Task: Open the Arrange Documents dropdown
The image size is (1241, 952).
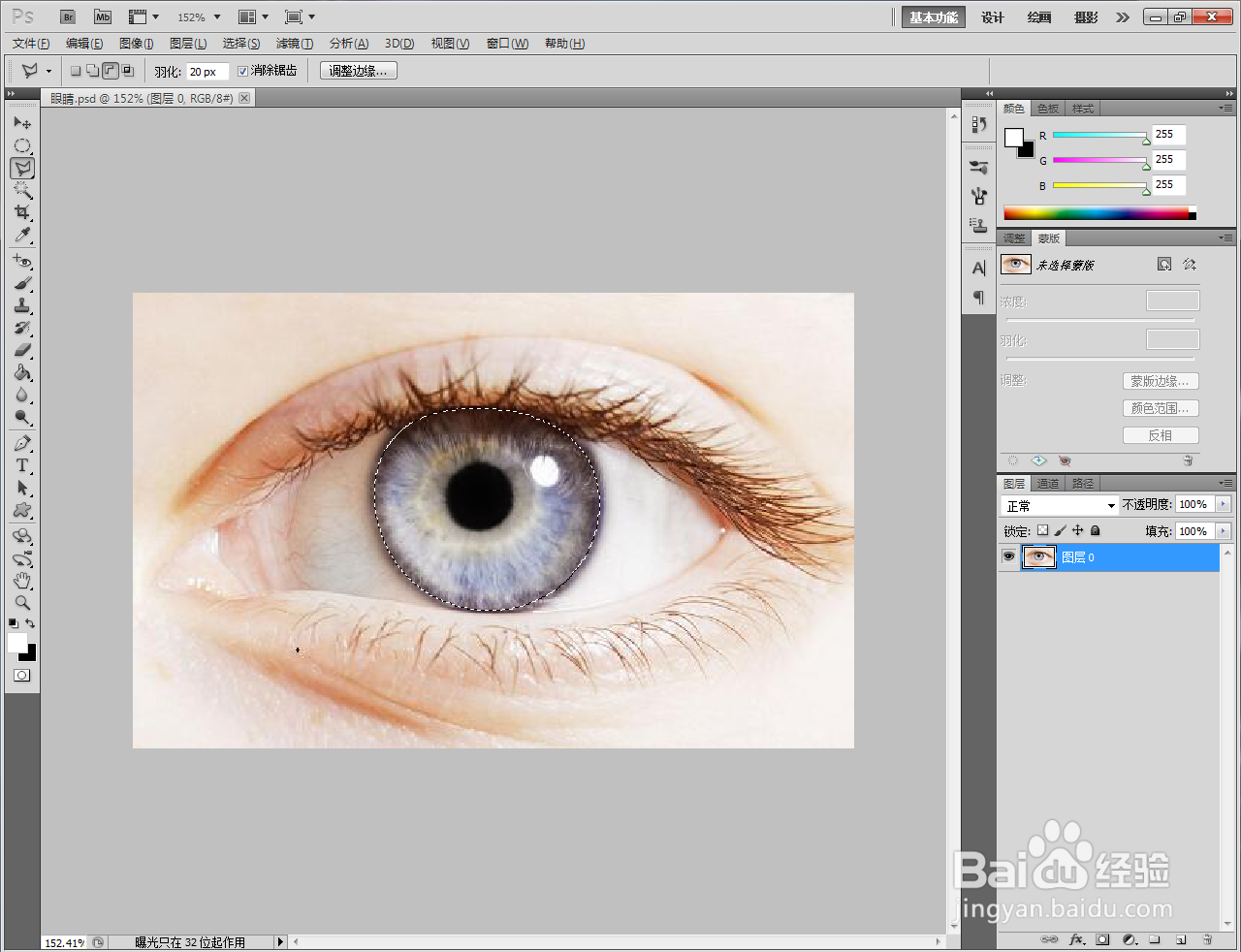Action: 253,16
